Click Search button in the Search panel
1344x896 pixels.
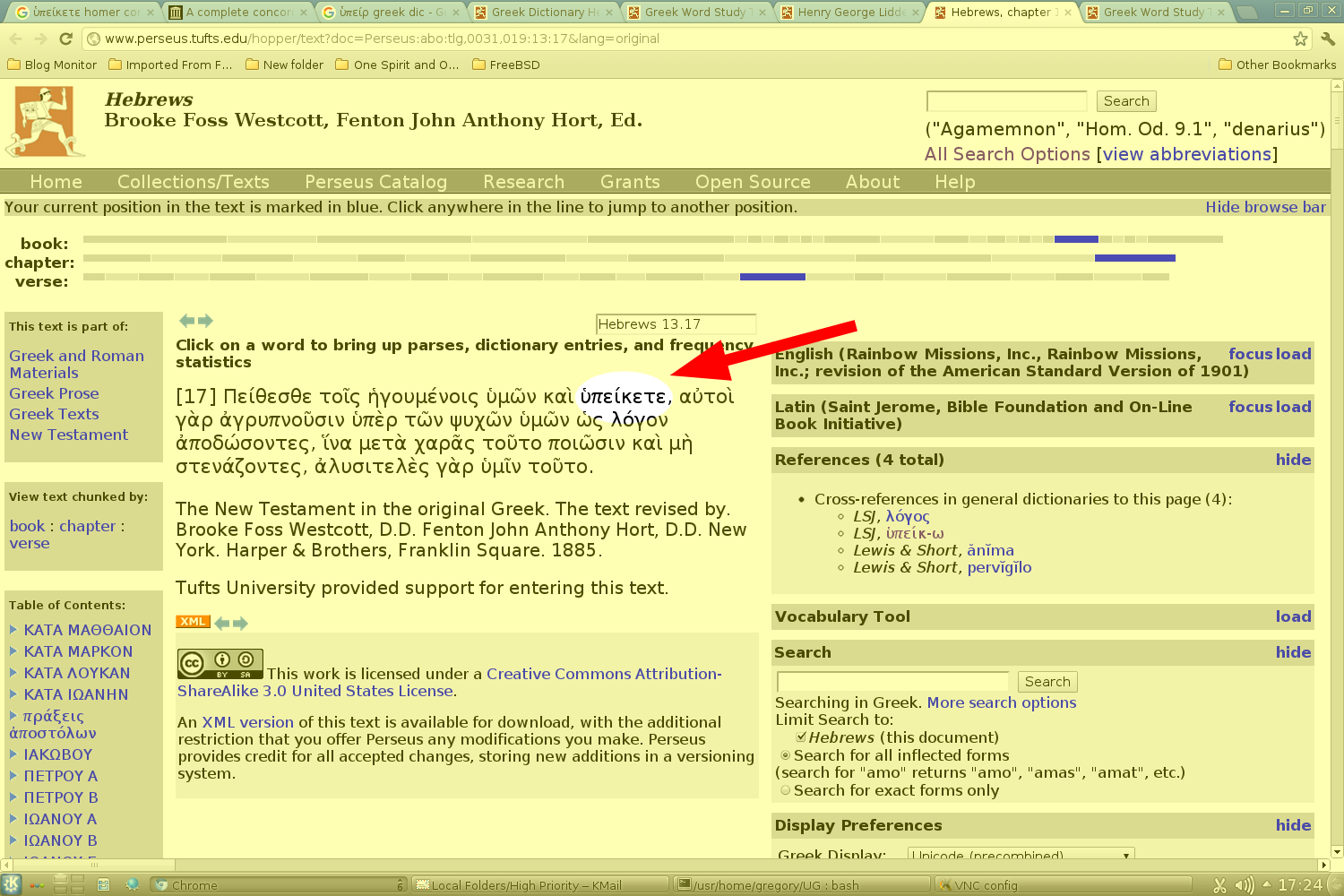1047,682
